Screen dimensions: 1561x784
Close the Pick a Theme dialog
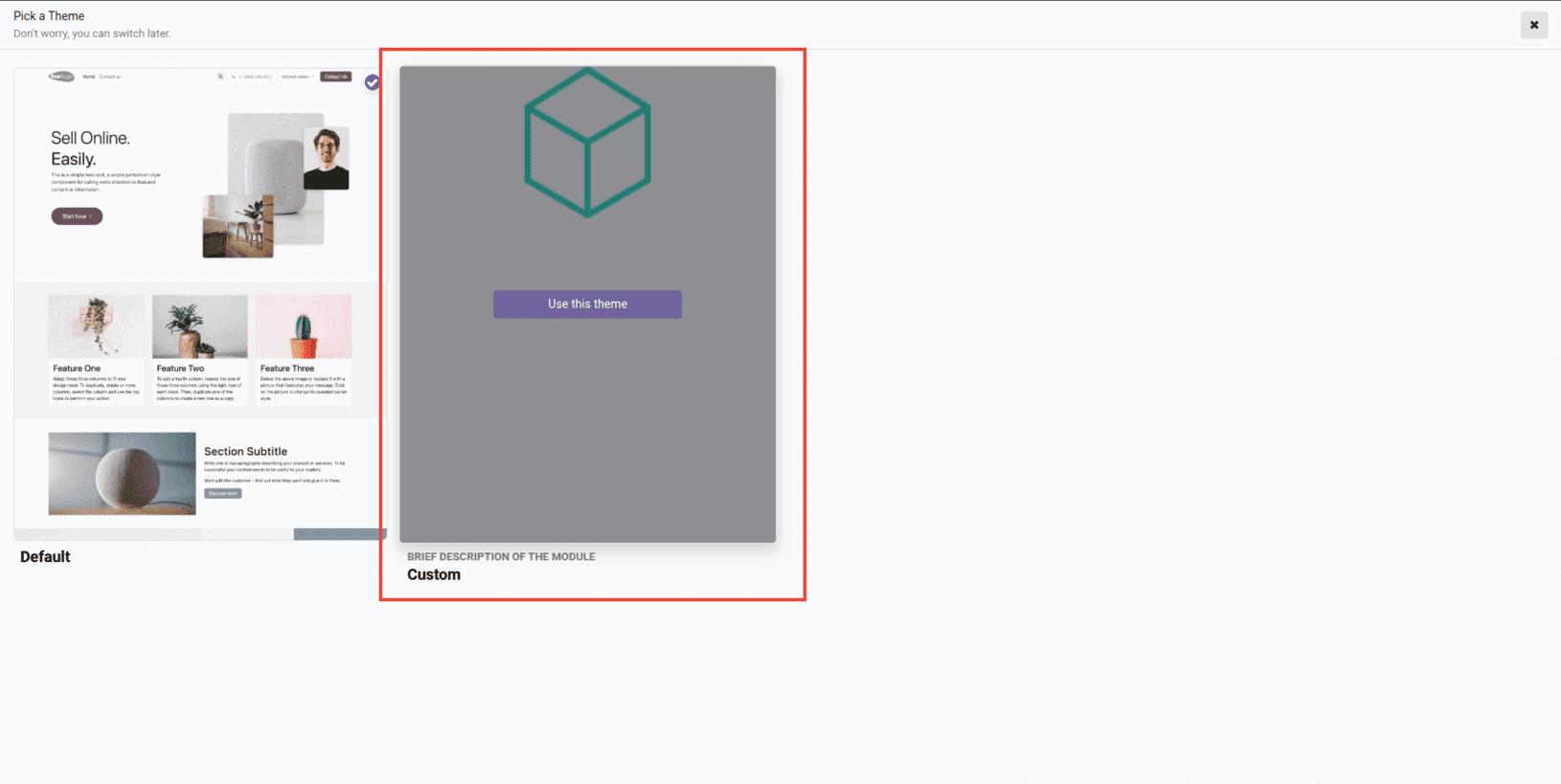1534,25
